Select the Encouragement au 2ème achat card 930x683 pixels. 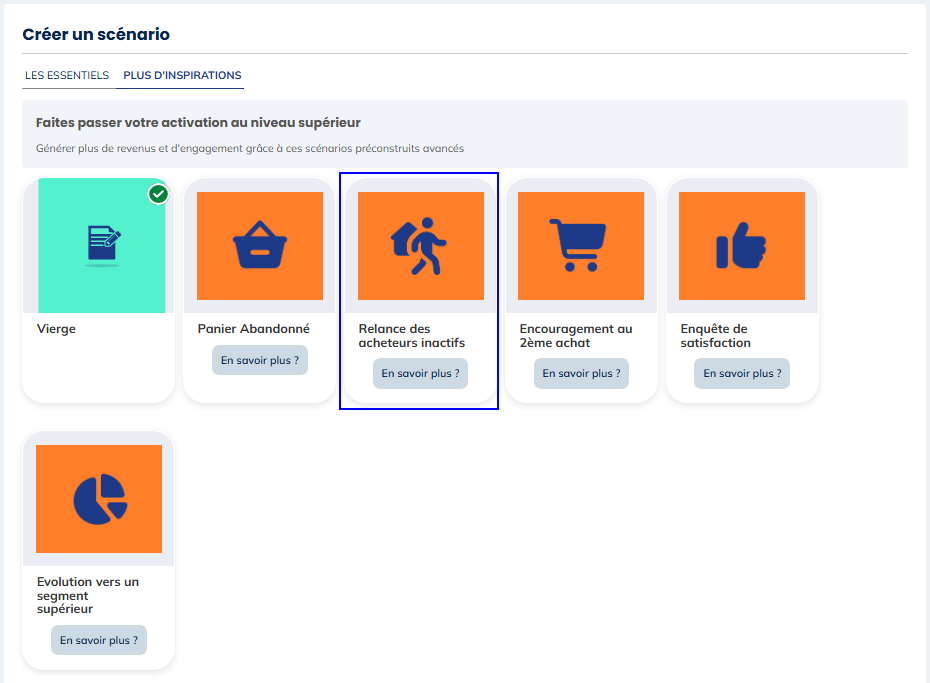[581, 290]
